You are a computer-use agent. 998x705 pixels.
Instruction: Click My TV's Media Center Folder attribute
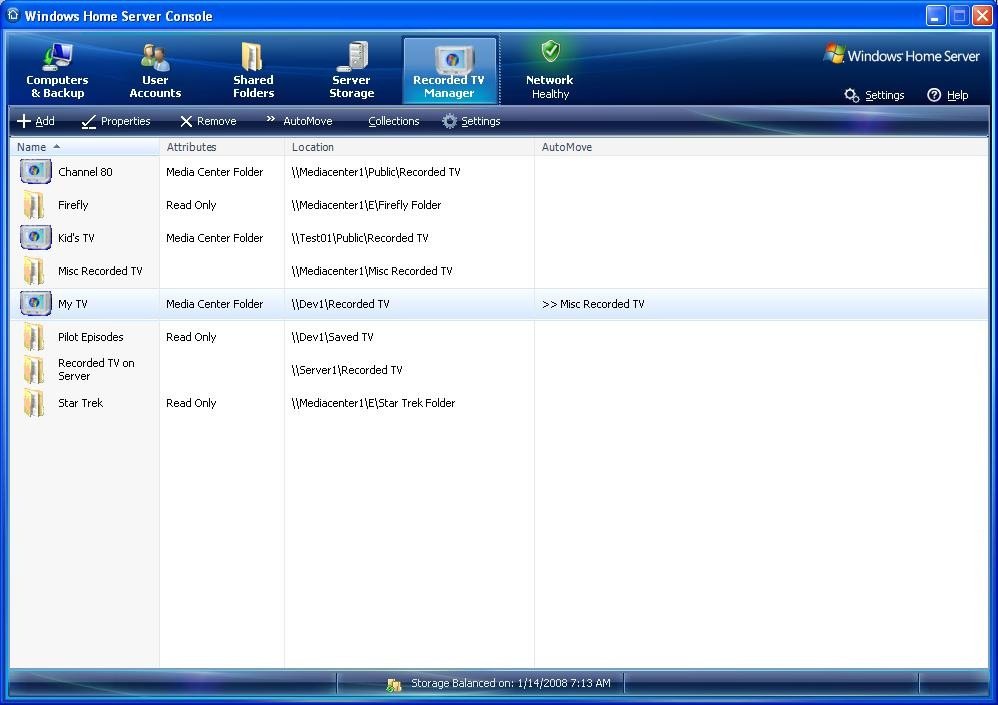point(214,304)
